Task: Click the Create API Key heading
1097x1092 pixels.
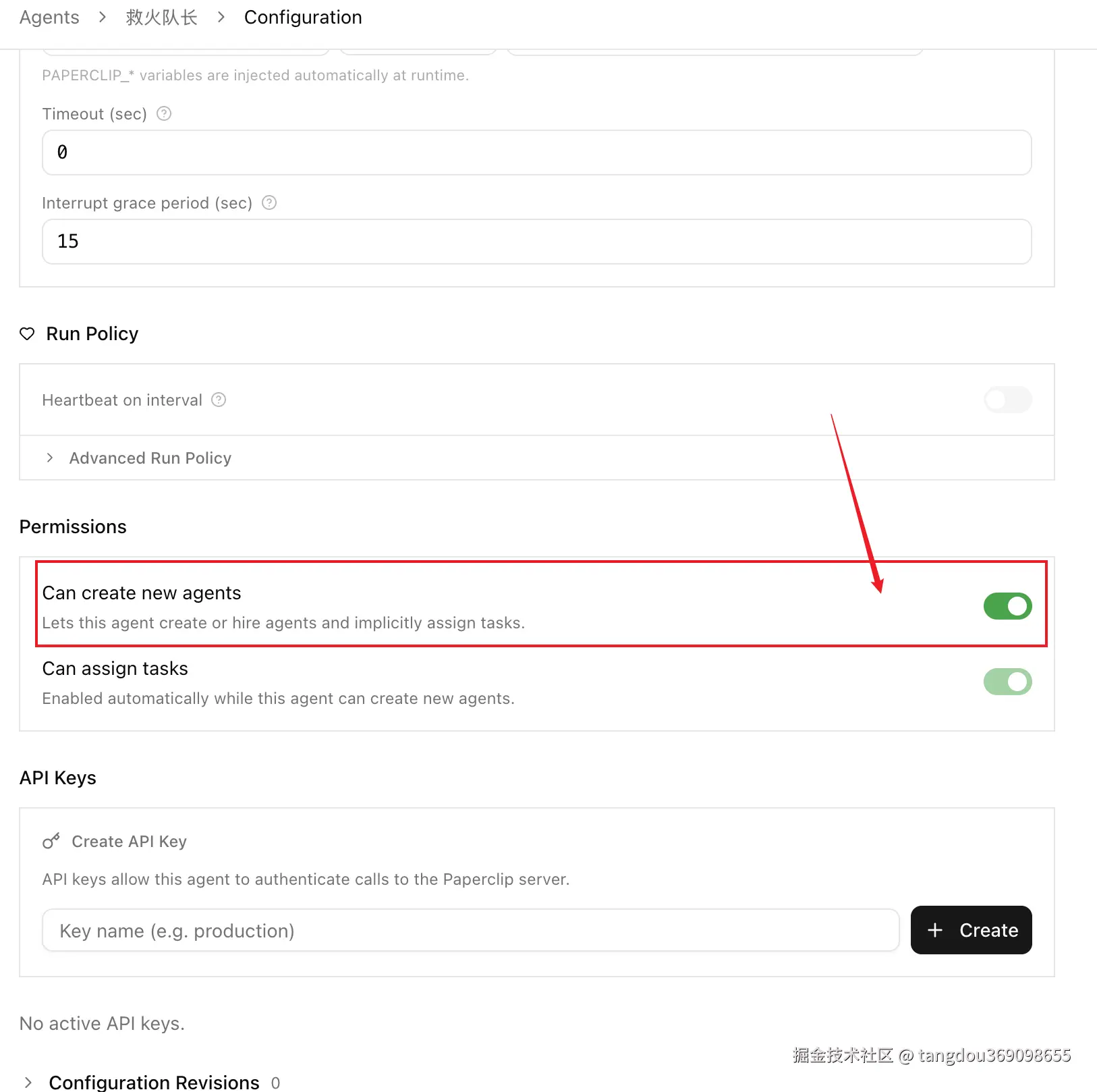Action: coord(129,841)
